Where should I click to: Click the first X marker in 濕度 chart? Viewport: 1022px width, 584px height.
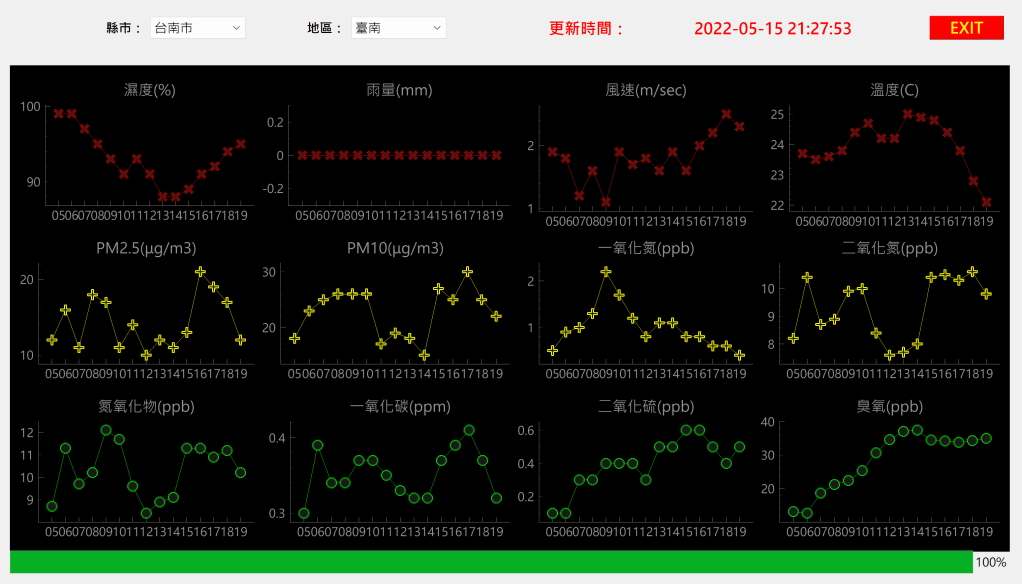pos(59,114)
